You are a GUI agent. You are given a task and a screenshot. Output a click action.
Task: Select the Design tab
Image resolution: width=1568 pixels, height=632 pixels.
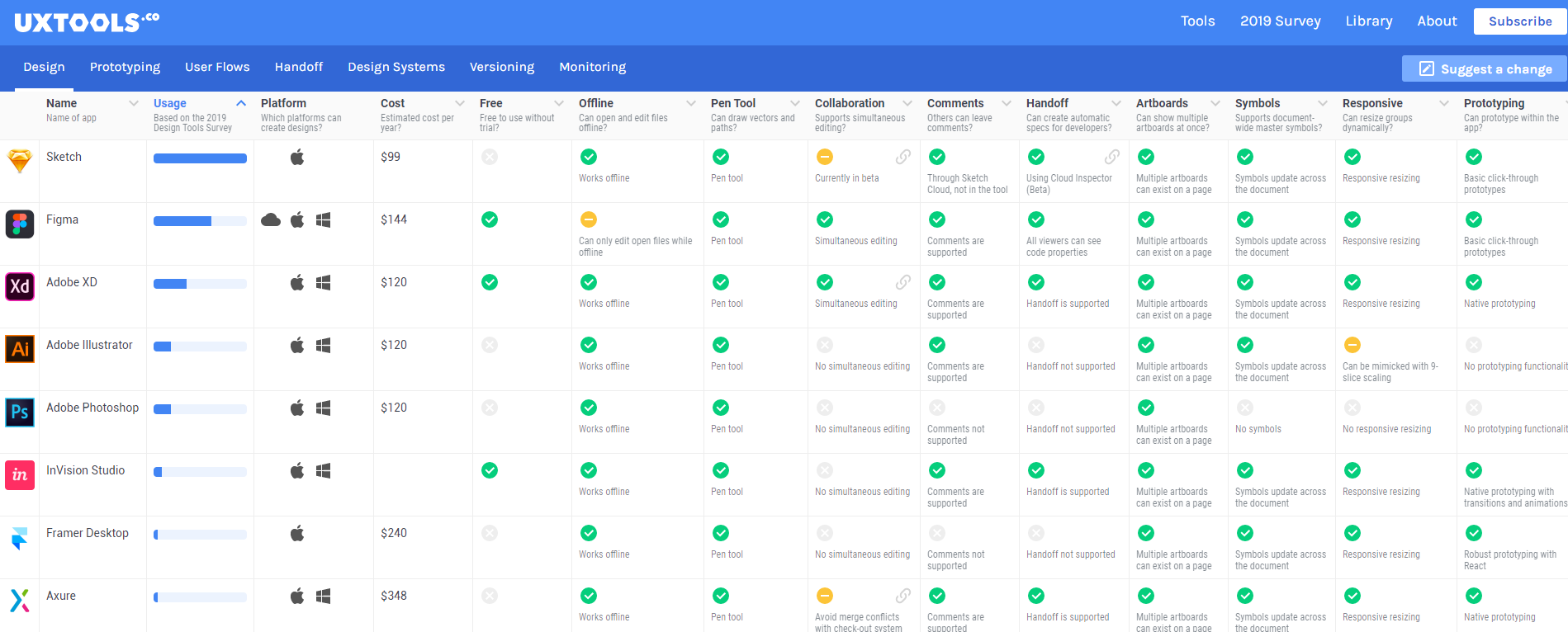point(44,67)
